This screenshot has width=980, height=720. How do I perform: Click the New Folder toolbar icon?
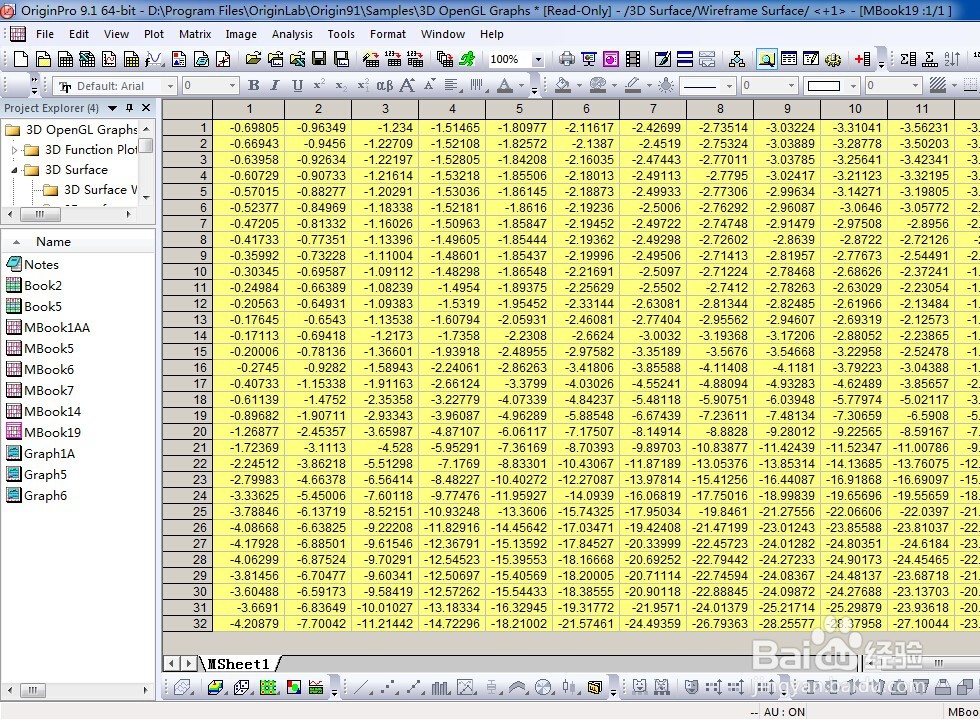pyautogui.click(x=43, y=59)
